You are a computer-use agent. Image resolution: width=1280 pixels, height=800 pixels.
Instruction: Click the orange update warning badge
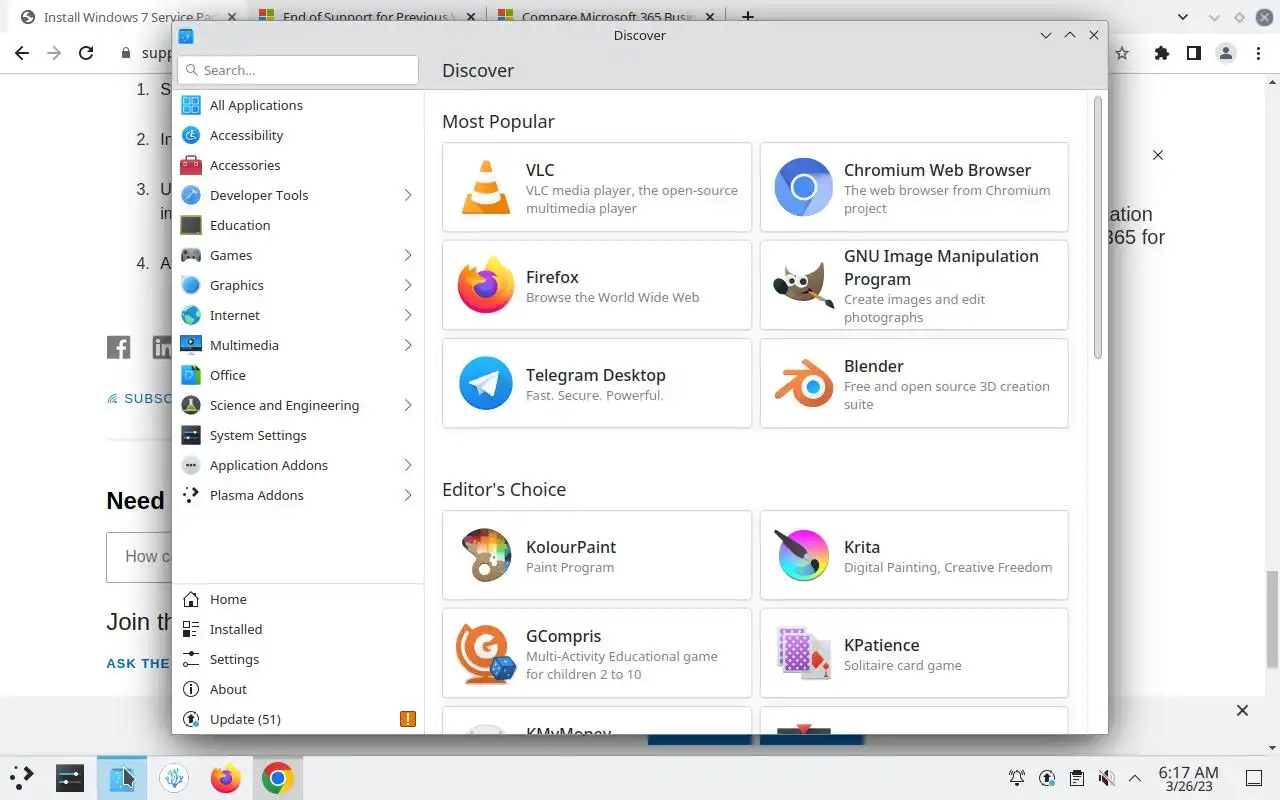pyautogui.click(x=407, y=719)
